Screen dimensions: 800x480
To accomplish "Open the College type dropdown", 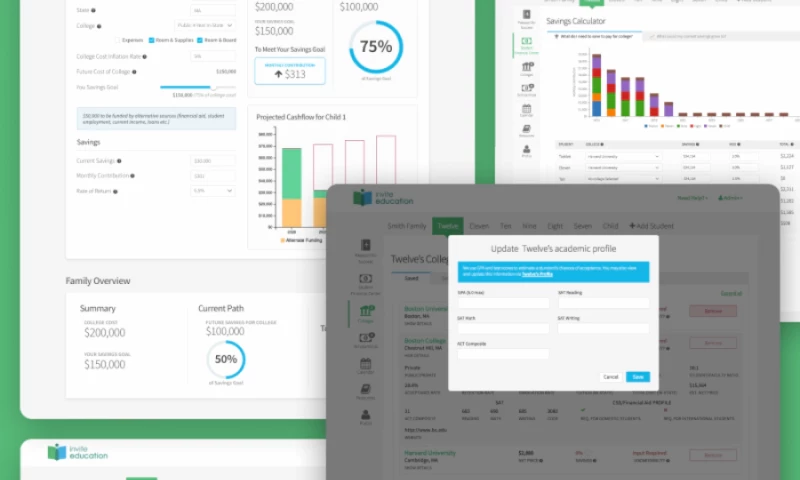I will pyautogui.click(x=205, y=24).
